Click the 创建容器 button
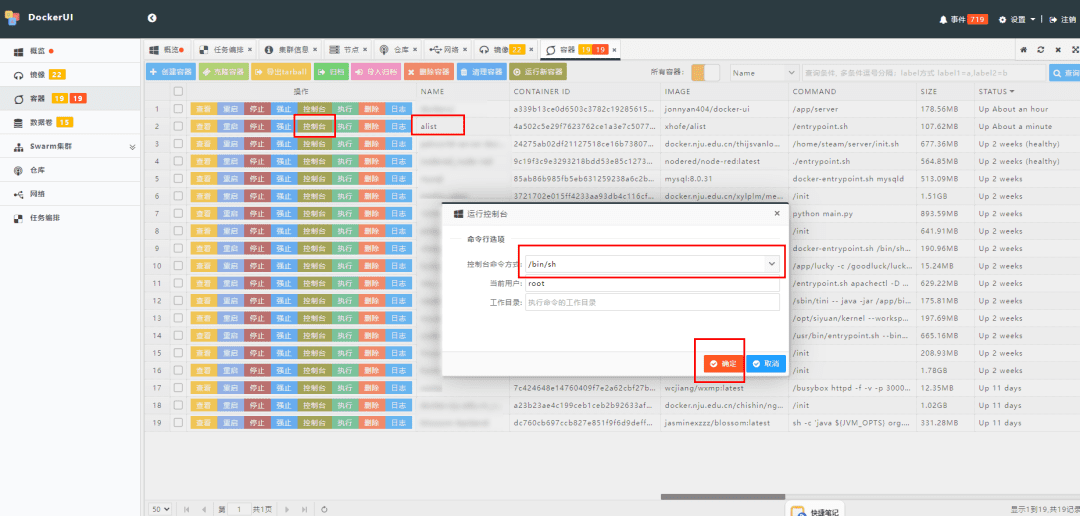The image size is (1080, 516). 170,72
